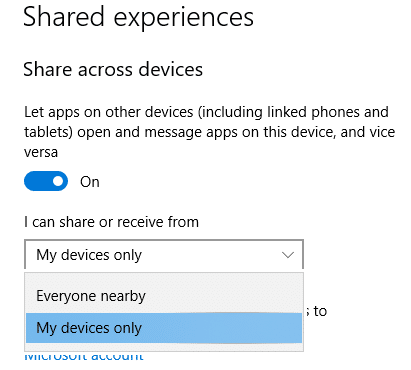Click the partially hidden "to" text

(320, 311)
